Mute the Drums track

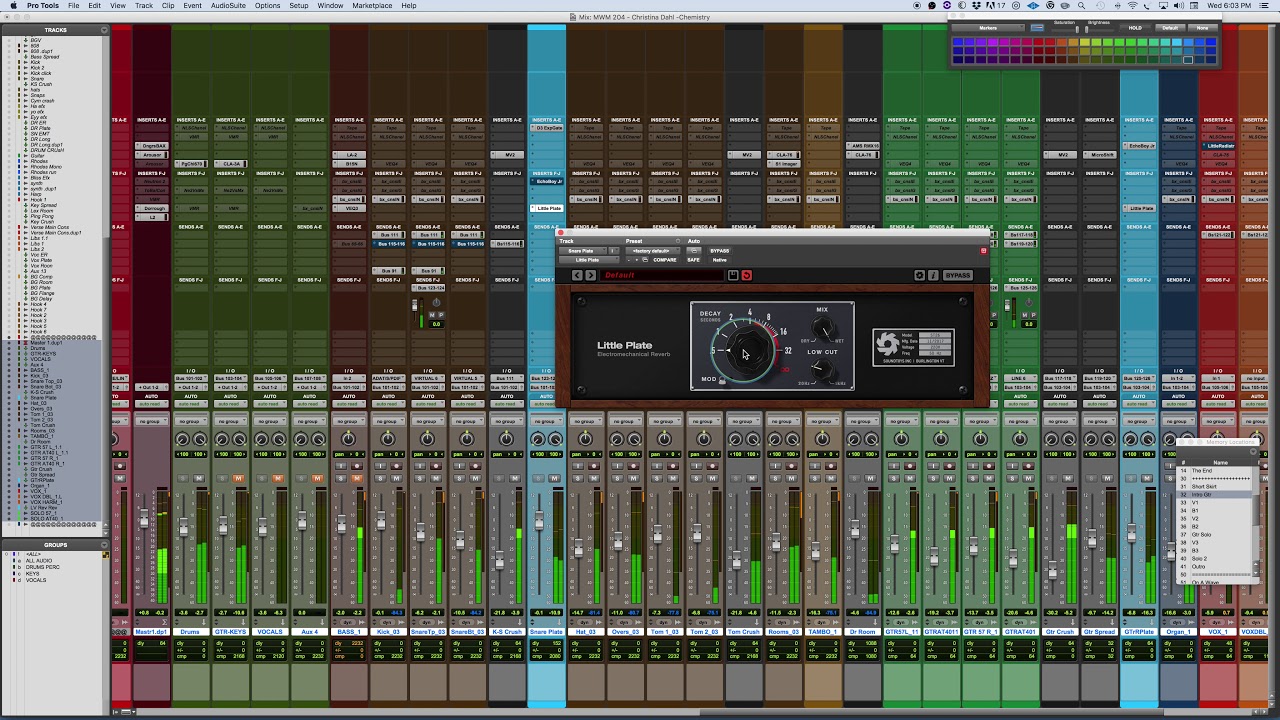(199, 478)
